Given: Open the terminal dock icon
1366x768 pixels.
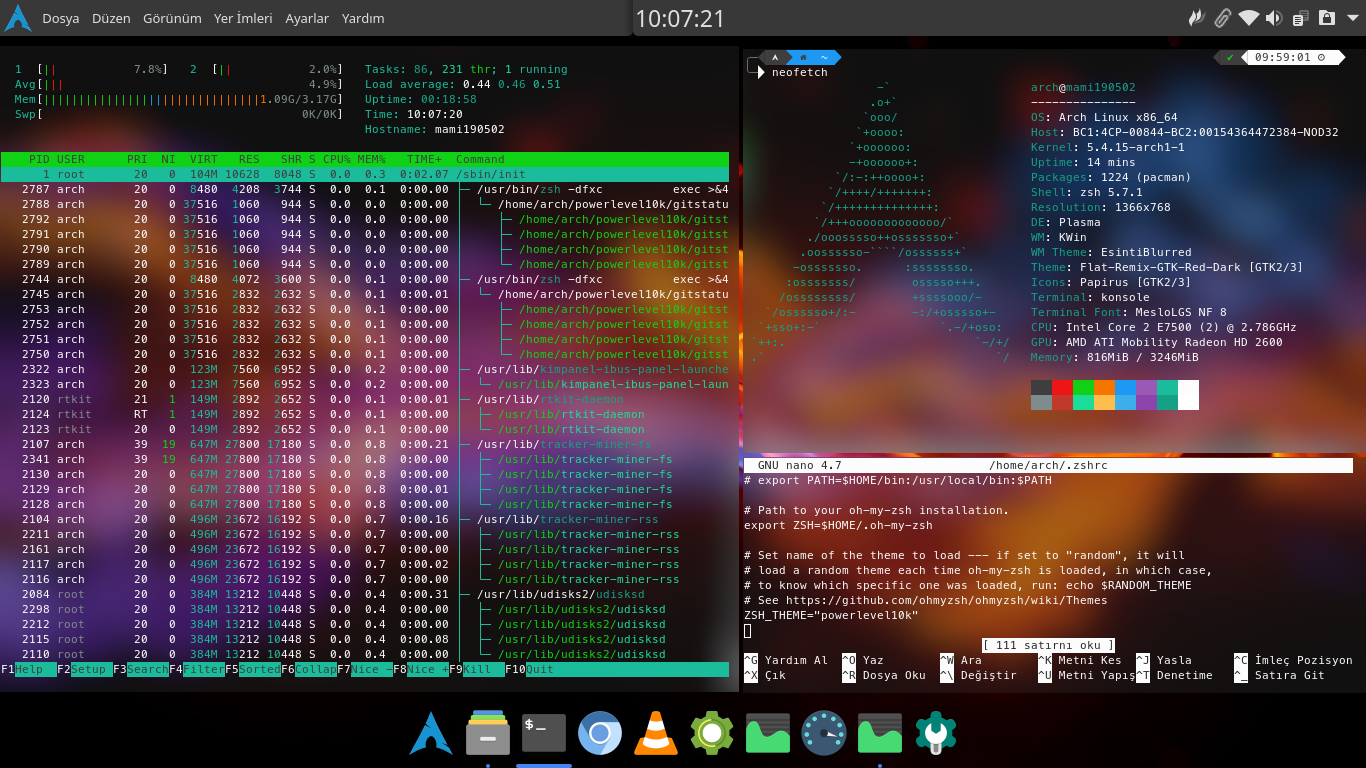Looking at the screenshot, I should [x=544, y=733].
